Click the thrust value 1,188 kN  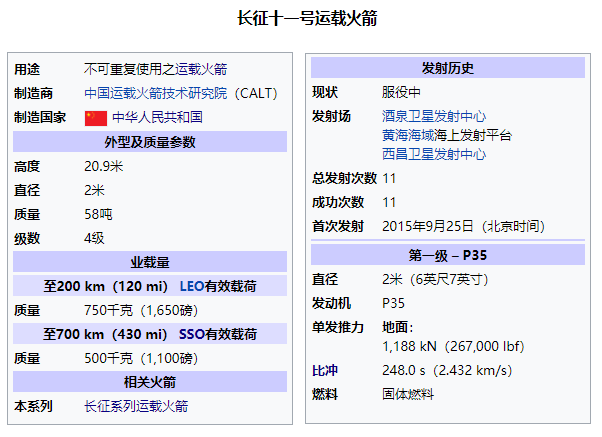(409, 346)
